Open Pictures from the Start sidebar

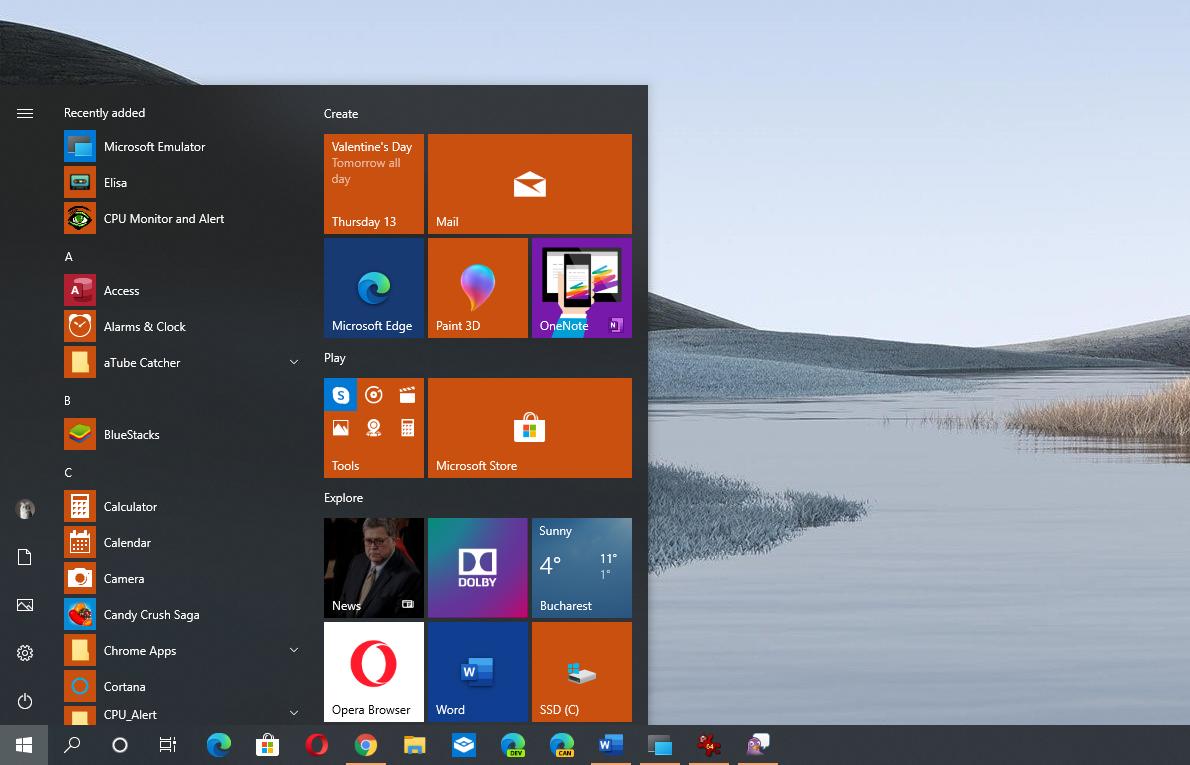point(25,605)
